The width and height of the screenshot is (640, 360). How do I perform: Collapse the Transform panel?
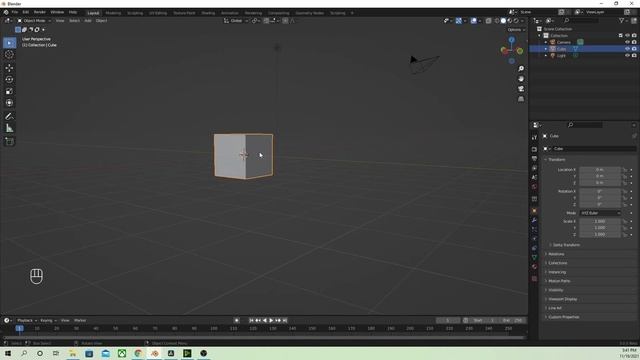(556, 160)
